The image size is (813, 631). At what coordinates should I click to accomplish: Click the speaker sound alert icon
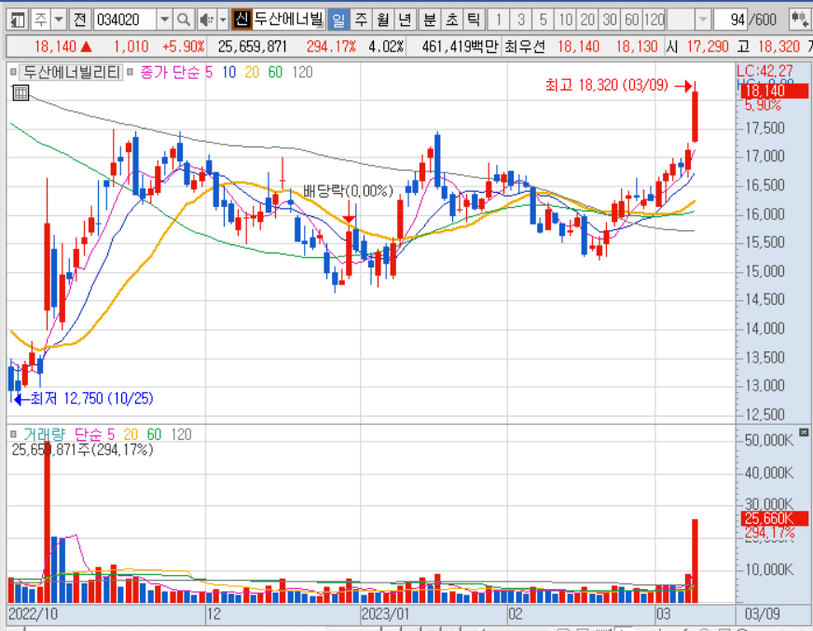[x=206, y=20]
